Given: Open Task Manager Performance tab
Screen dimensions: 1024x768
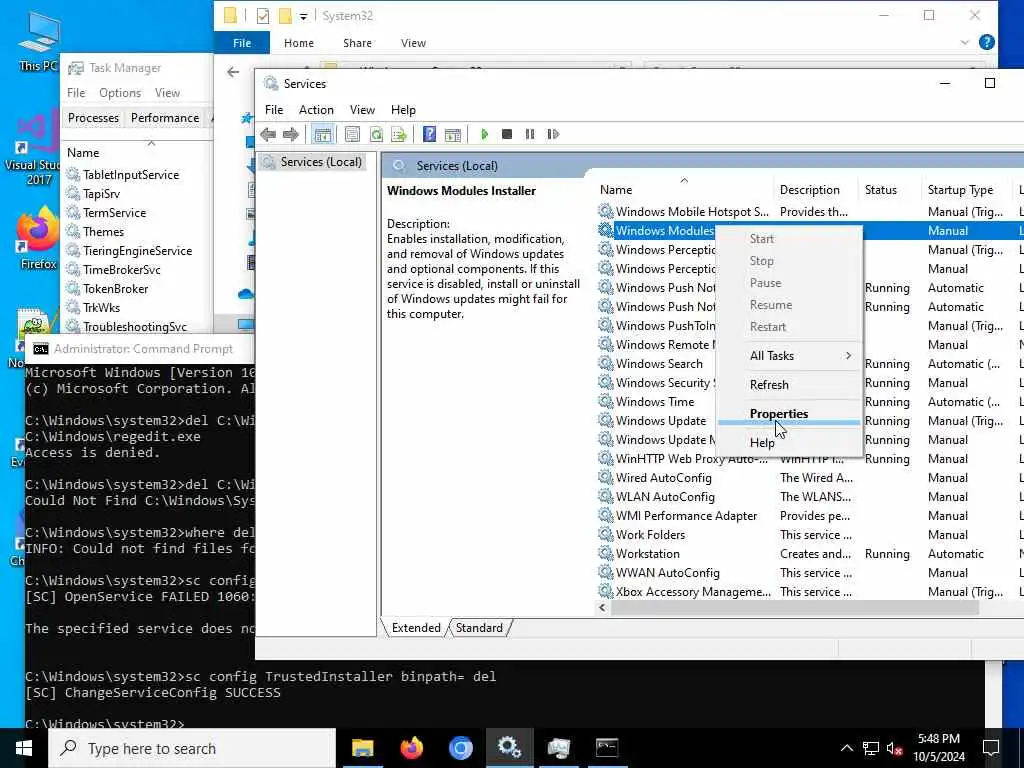Looking at the screenshot, I should tap(165, 118).
